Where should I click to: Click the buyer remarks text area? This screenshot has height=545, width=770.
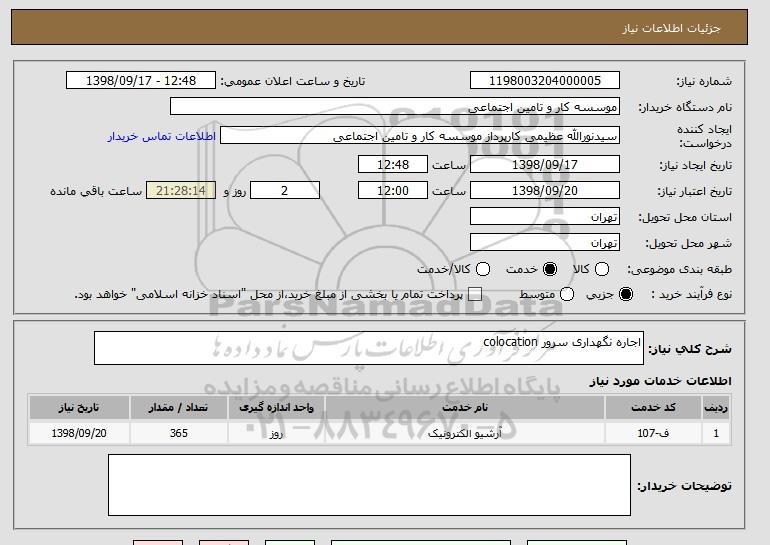pos(369,485)
